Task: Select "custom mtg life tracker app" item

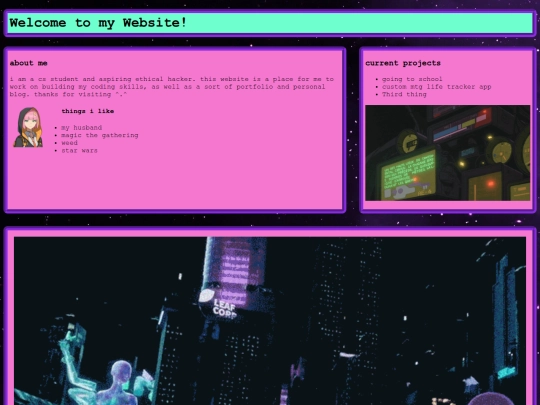Action: tap(437, 86)
